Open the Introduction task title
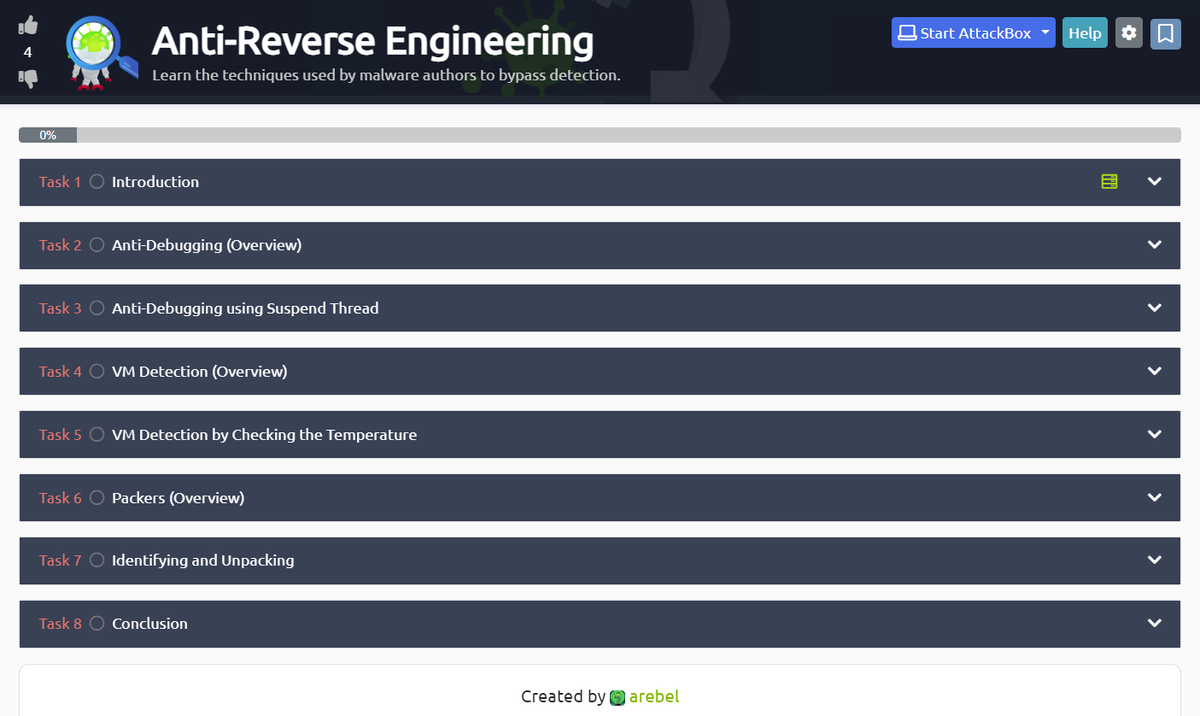This screenshot has height=716, width=1200. pyautogui.click(x=155, y=182)
